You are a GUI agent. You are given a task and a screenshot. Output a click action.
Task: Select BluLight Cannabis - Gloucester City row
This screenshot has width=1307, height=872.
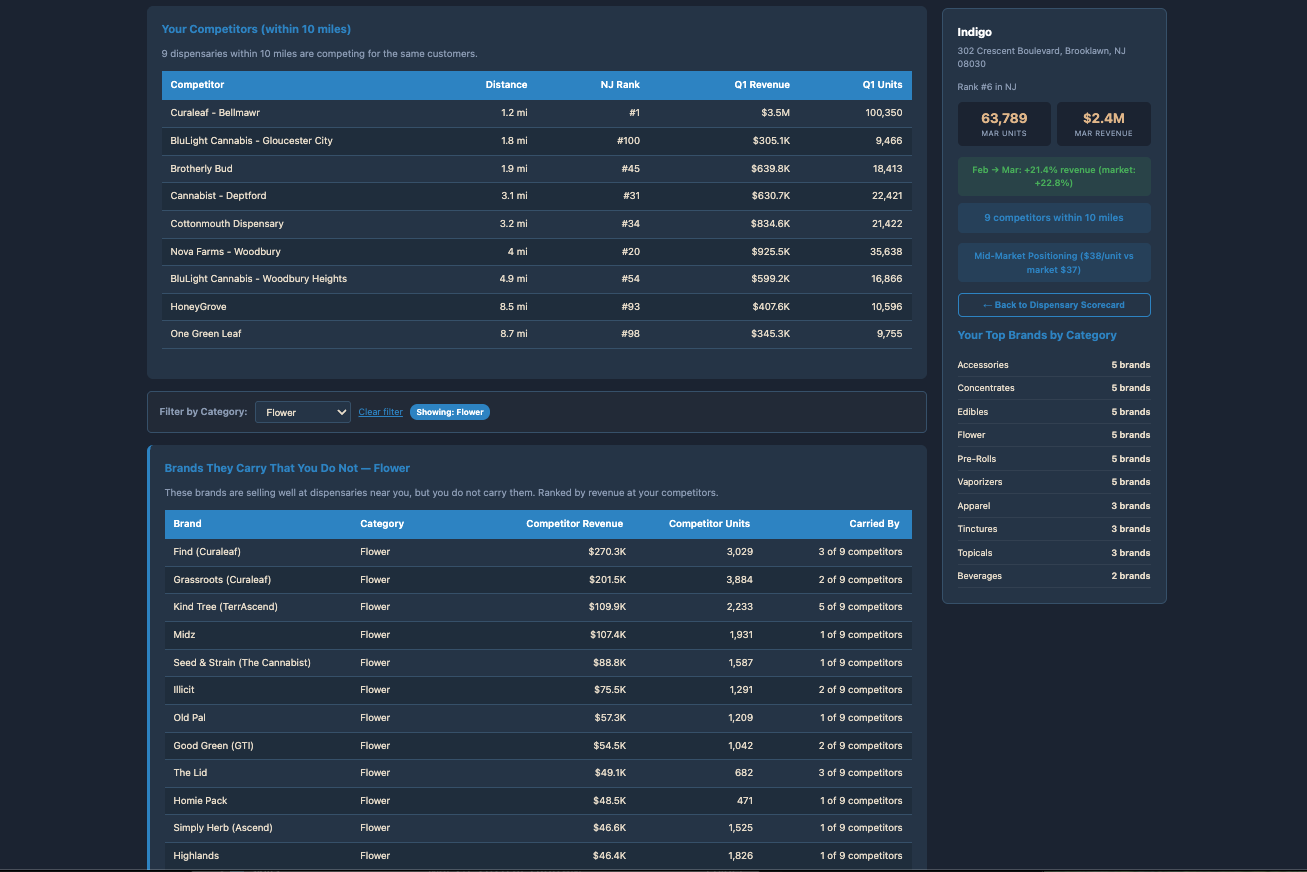(x=537, y=141)
